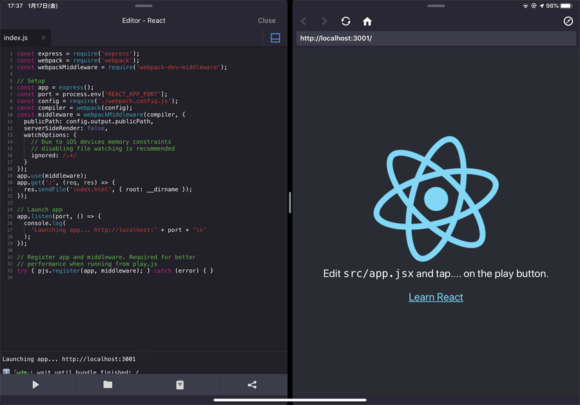Image resolution: width=580 pixels, height=405 pixels.
Task: Tap the '// Launch app' comment
Action: [x=40, y=209]
